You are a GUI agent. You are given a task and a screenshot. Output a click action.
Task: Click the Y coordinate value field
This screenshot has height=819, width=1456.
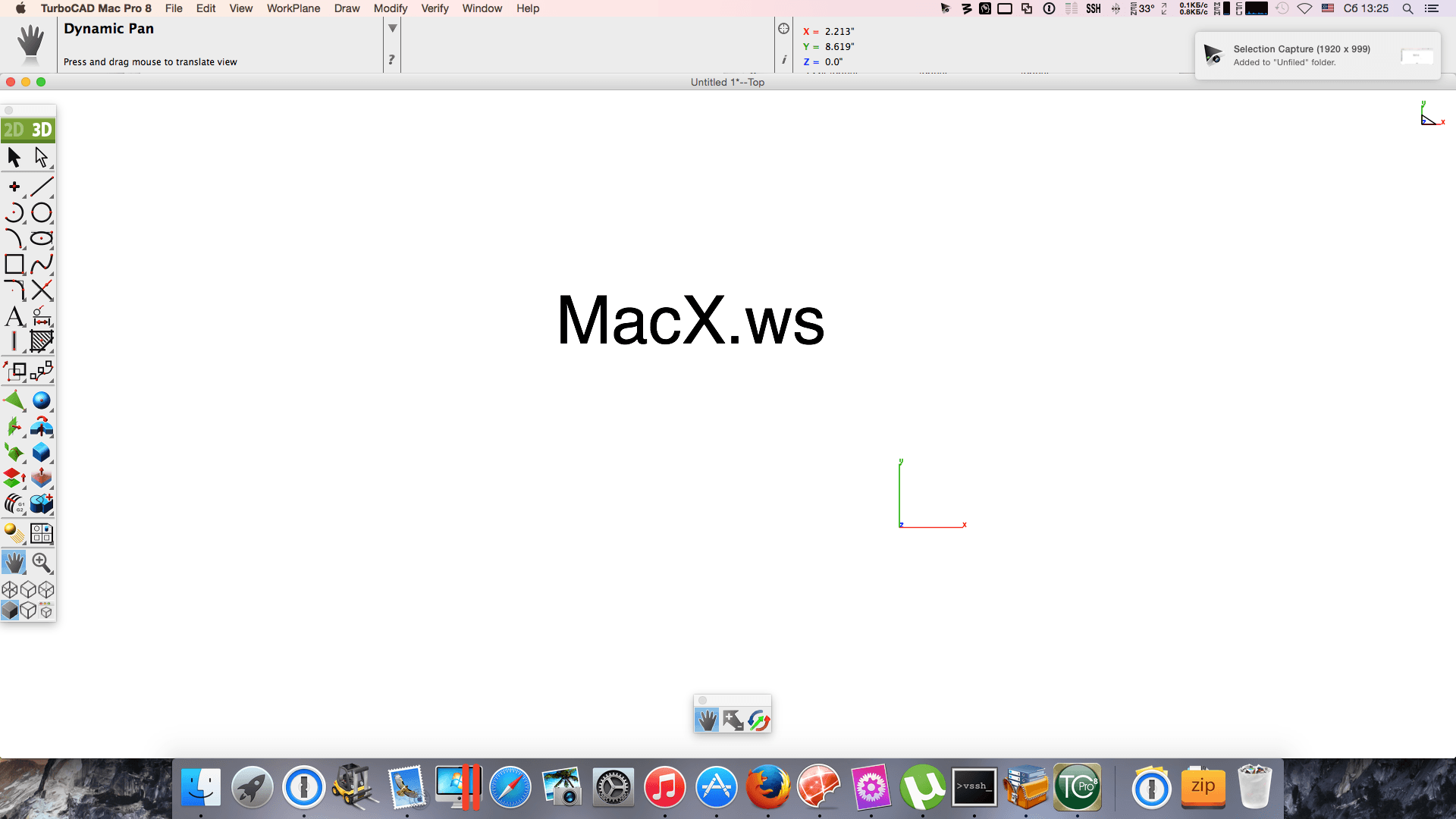(839, 47)
